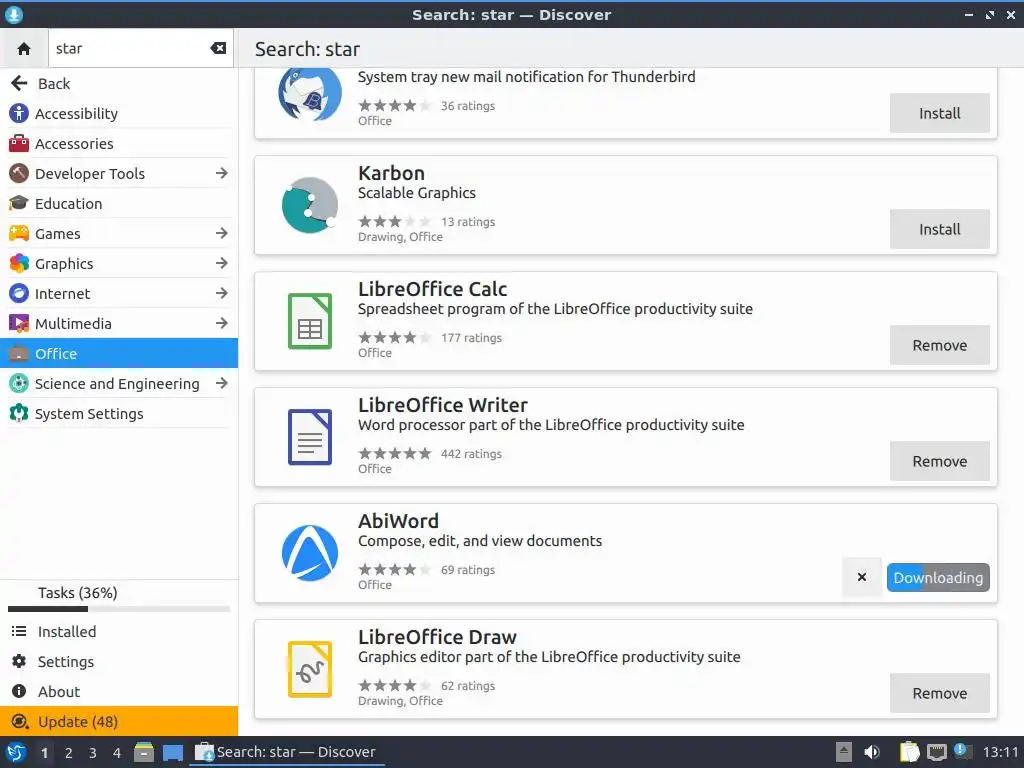
Task: Open the LibreOffice Calc spreadsheet icon
Action: pos(310,321)
